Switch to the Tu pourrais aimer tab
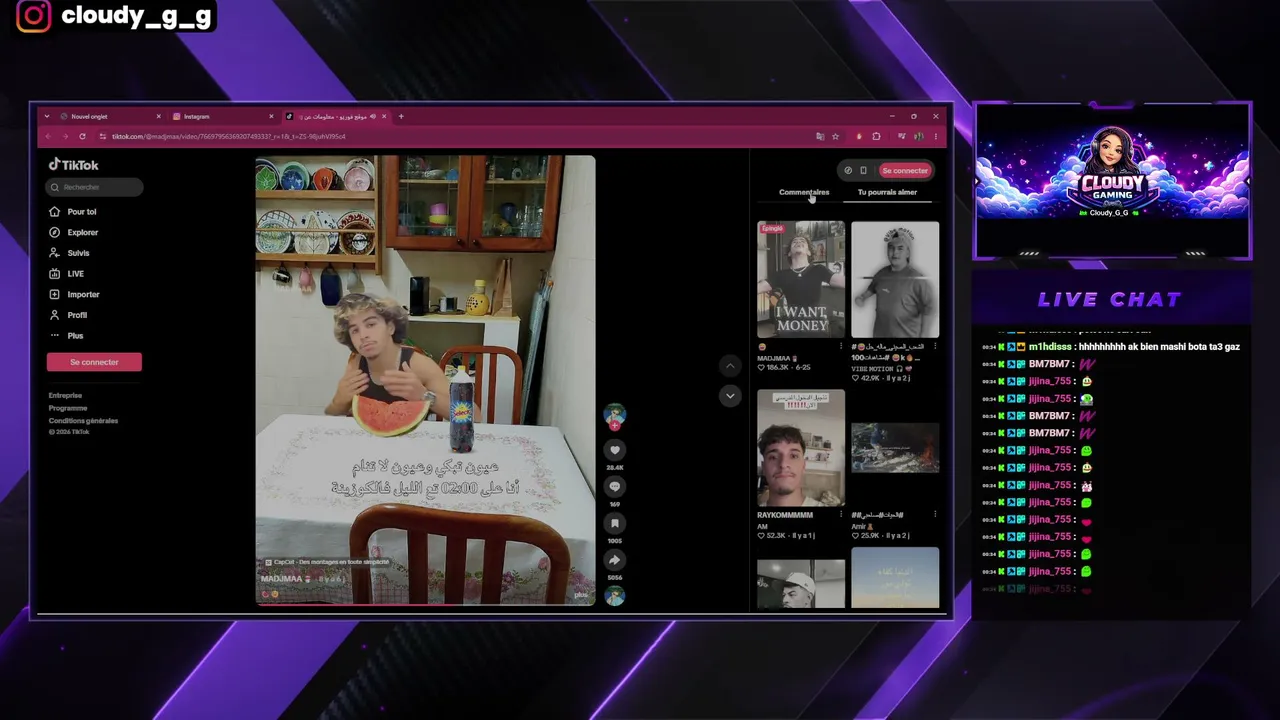Viewport: 1280px width, 720px height. click(x=887, y=192)
